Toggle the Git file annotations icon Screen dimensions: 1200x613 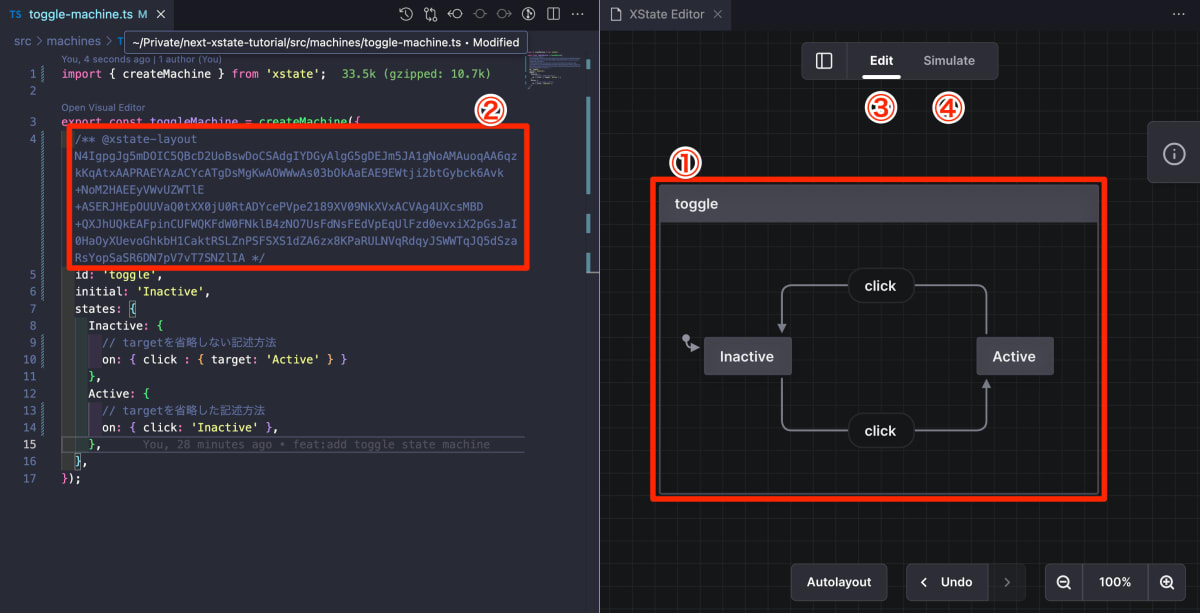528,14
